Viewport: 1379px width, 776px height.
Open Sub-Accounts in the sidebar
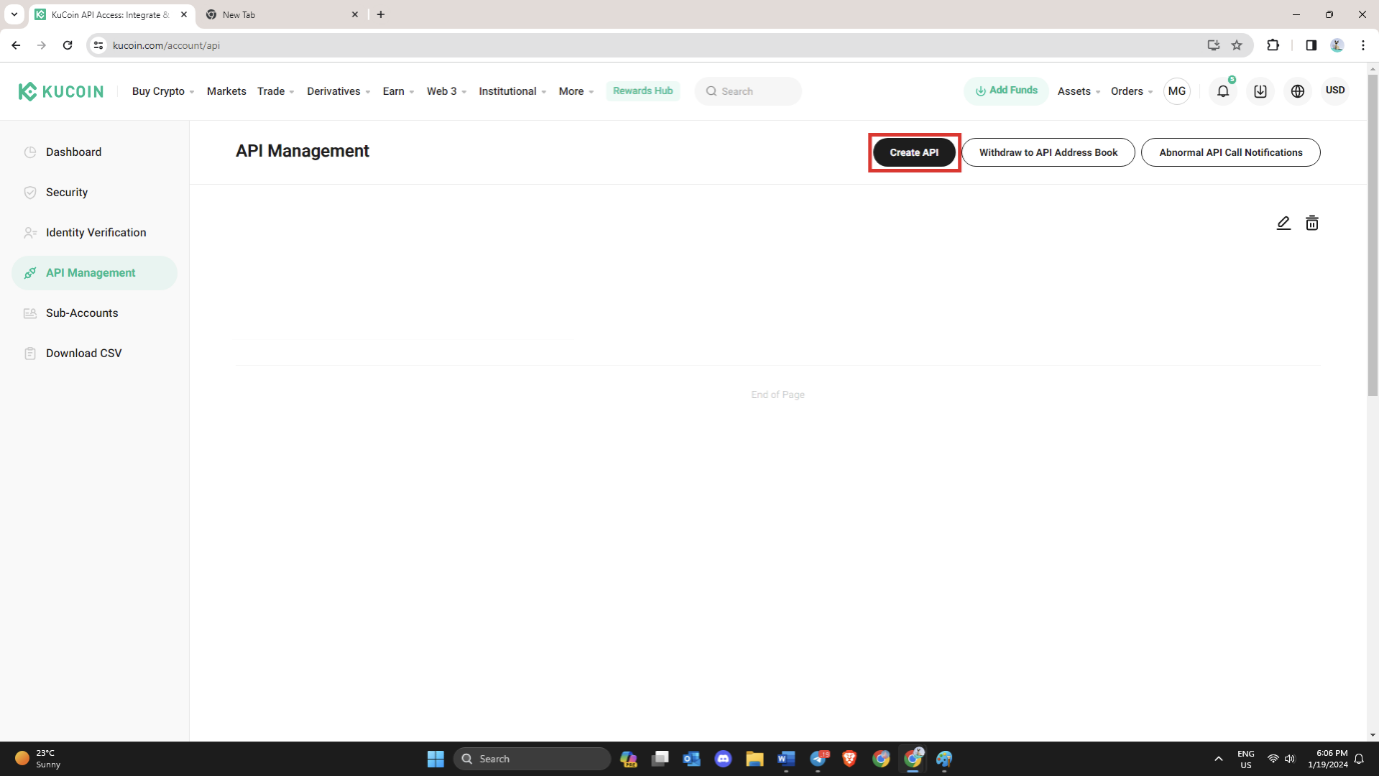coord(82,313)
